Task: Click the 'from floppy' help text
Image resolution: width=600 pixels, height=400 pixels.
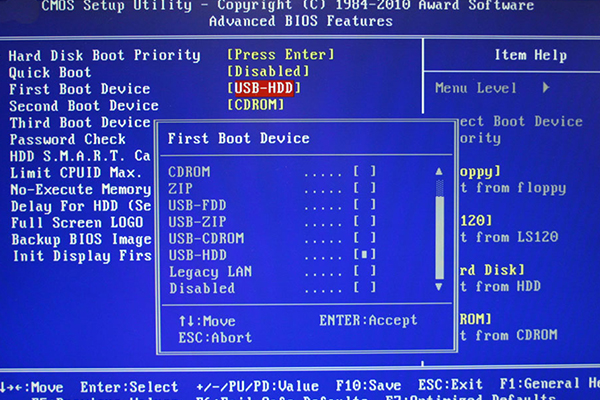Action: [521, 188]
